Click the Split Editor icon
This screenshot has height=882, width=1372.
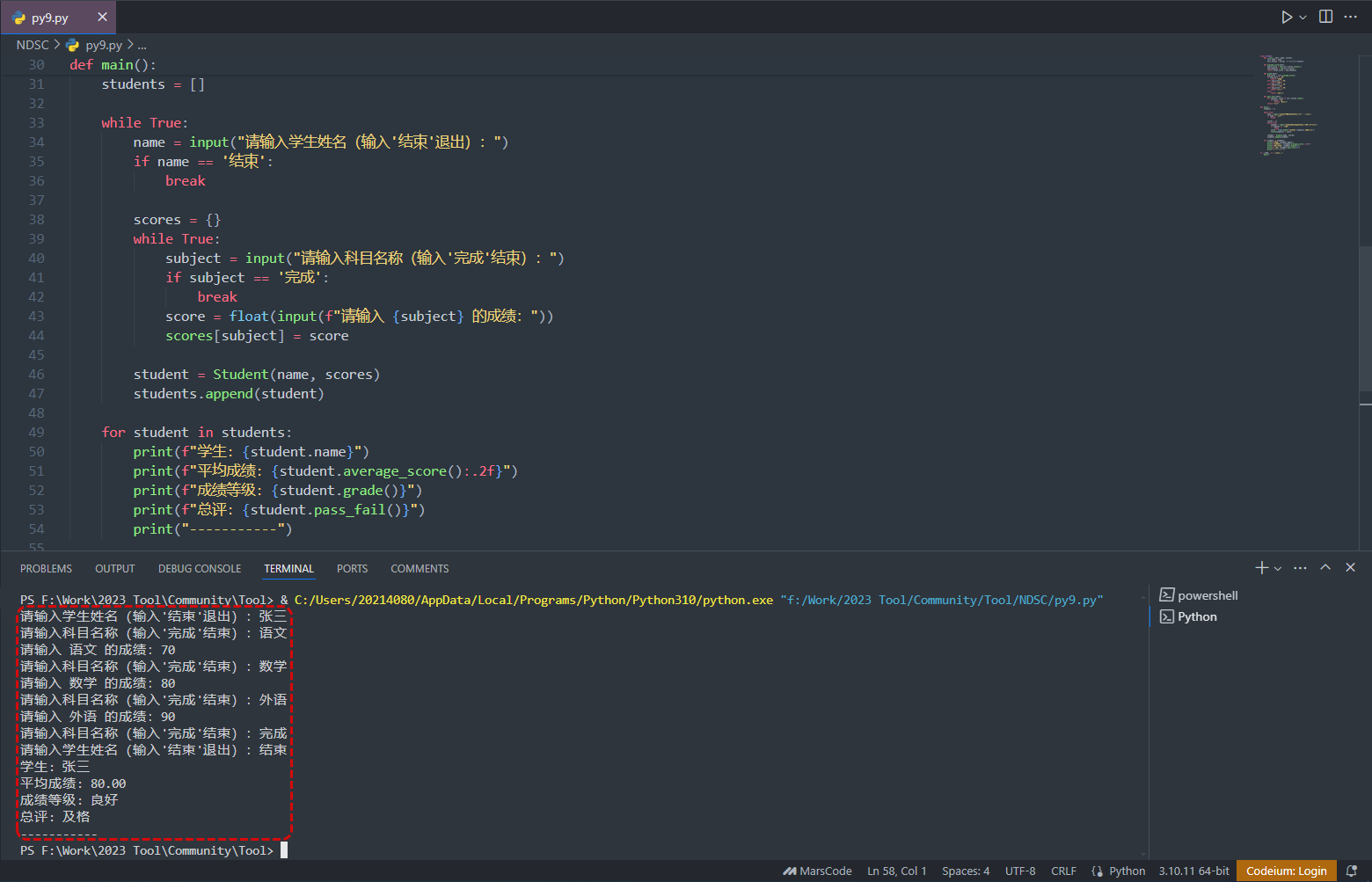(x=1325, y=17)
